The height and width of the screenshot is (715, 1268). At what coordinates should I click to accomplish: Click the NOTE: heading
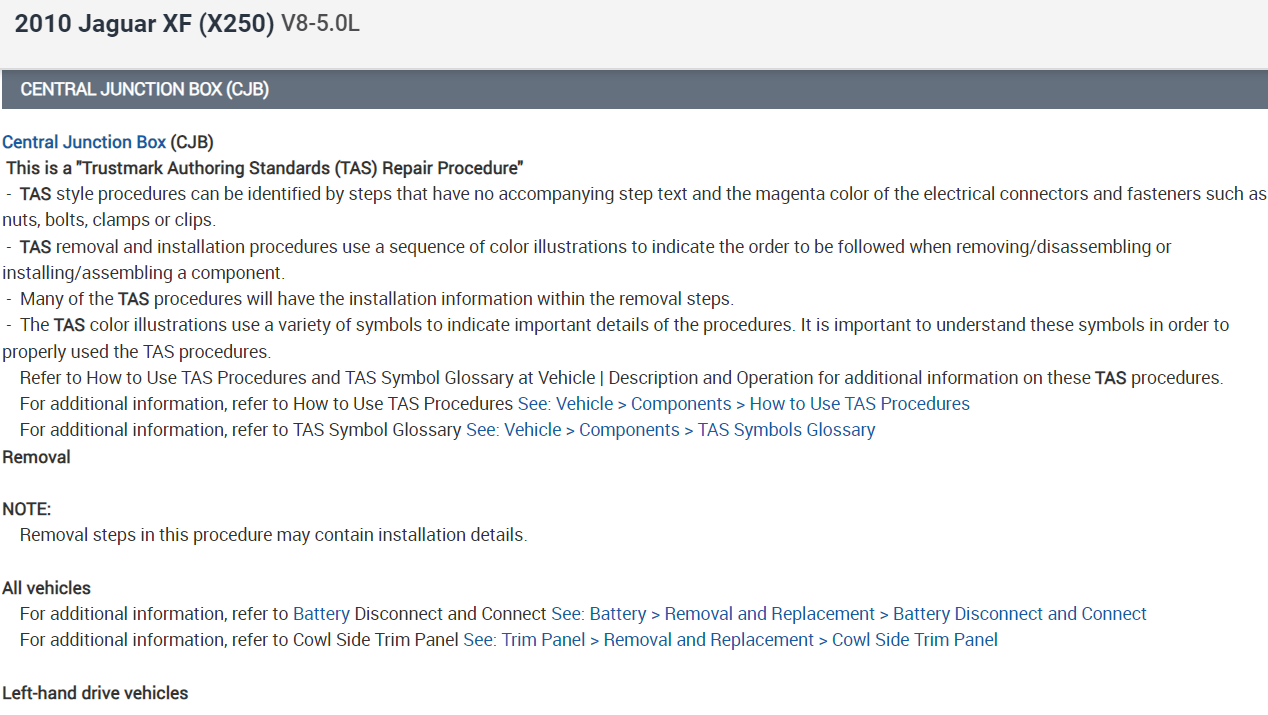(27, 509)
